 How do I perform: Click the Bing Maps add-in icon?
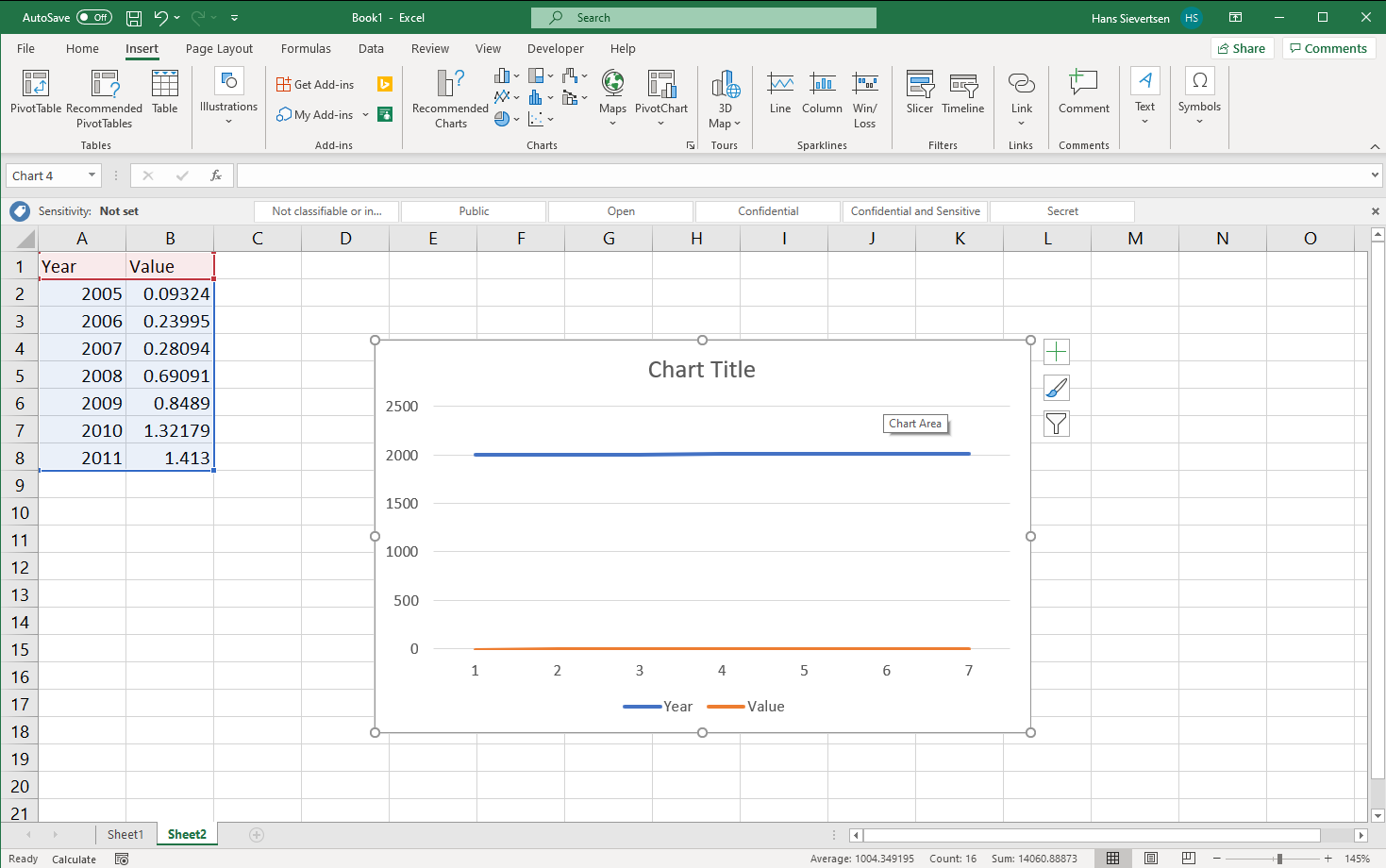click(x=385, y=84)
